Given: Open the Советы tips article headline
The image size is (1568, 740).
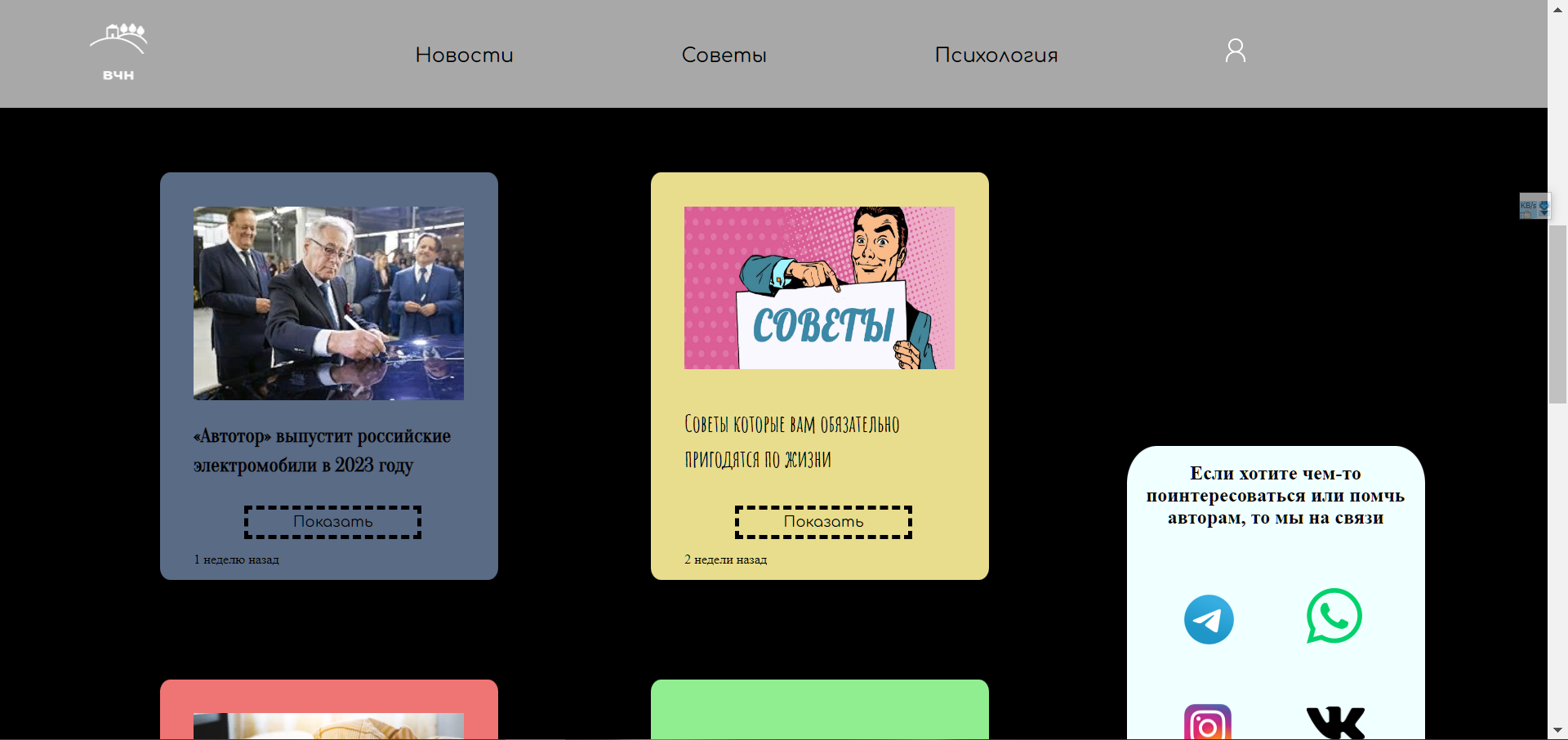Looking at the screenshot, I should pyautogui.click(x=791, y=442).
